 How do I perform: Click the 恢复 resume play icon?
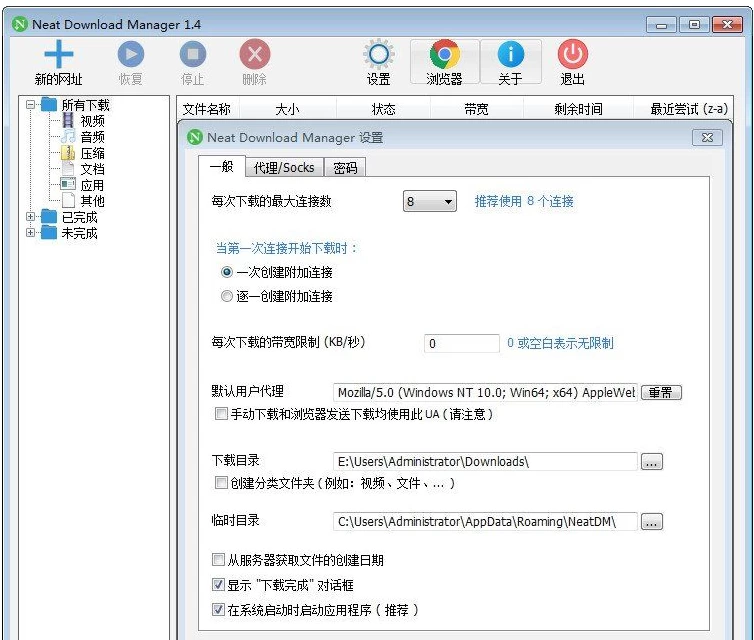(x=131, y=55)
